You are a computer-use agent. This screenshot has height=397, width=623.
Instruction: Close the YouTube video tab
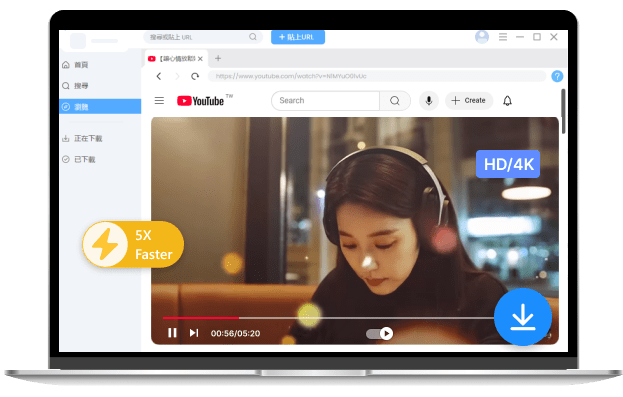click(200, 59)
